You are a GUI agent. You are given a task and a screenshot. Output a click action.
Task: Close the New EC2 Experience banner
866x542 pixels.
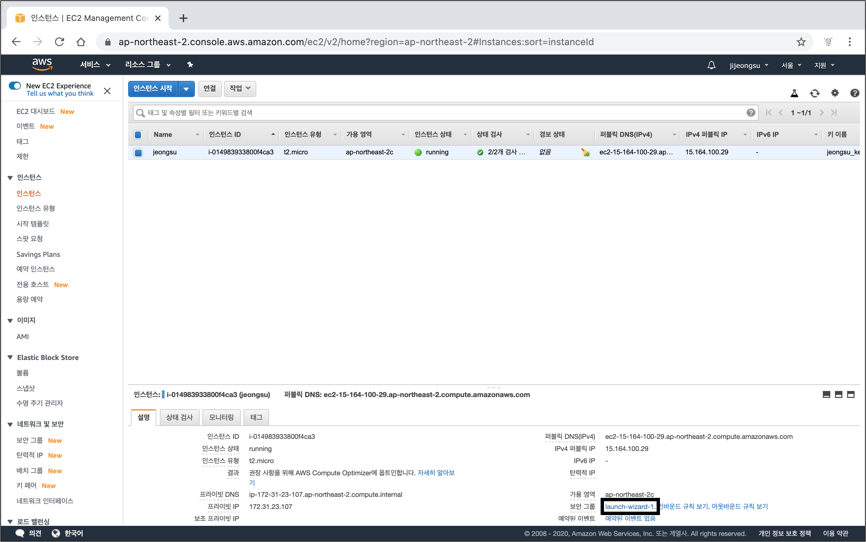(x=107, y=91)
